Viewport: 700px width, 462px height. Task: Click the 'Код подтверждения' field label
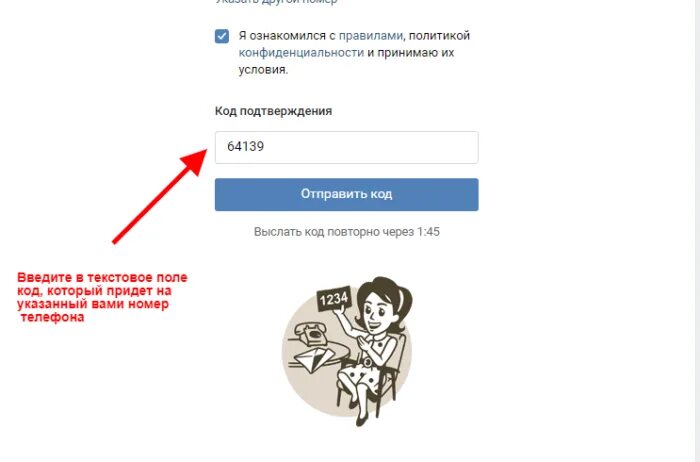[273, 111]
